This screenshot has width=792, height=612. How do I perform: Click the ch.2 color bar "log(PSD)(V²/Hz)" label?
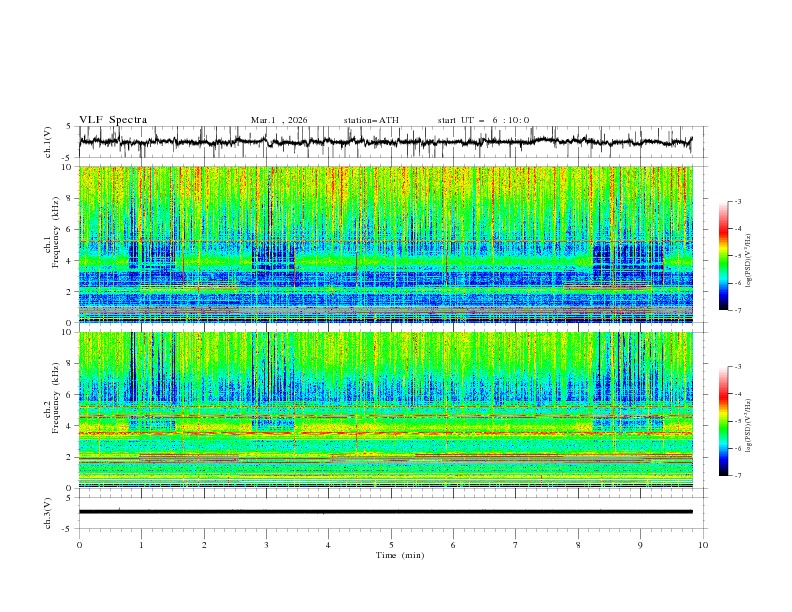tap(749, 425)
